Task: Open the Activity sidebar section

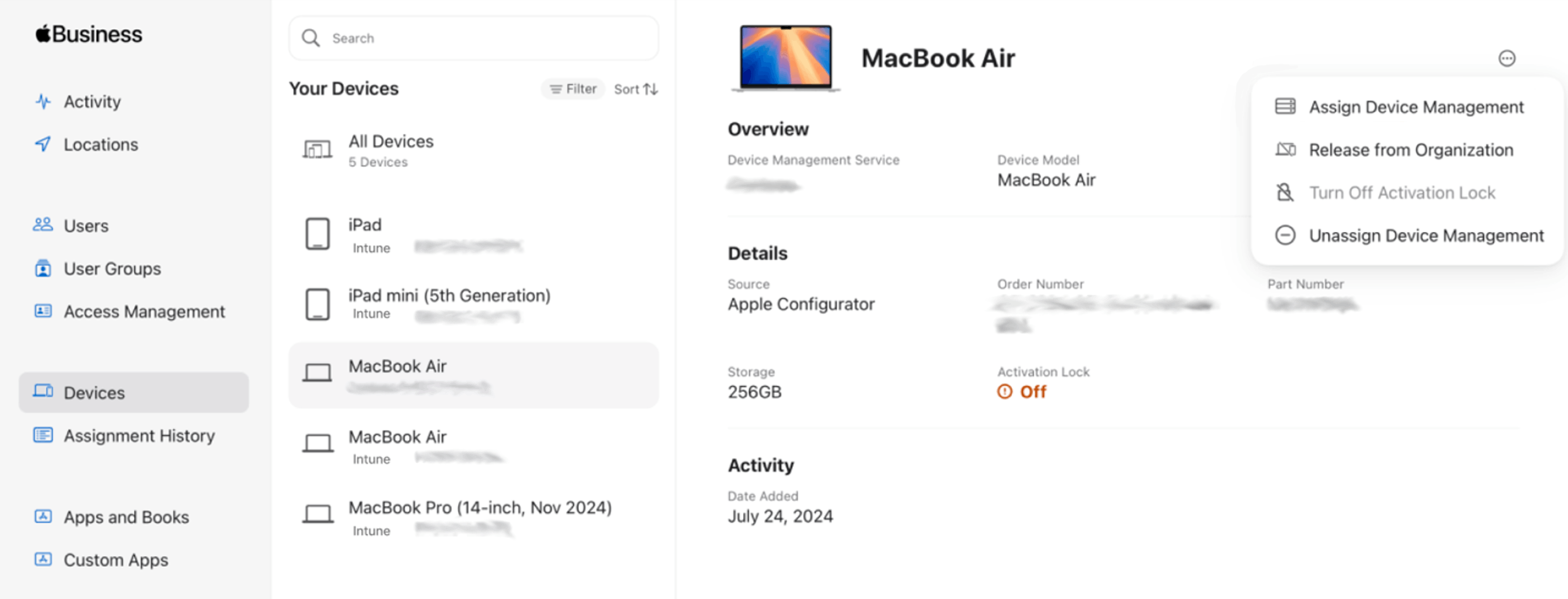Action: point(92,102)
